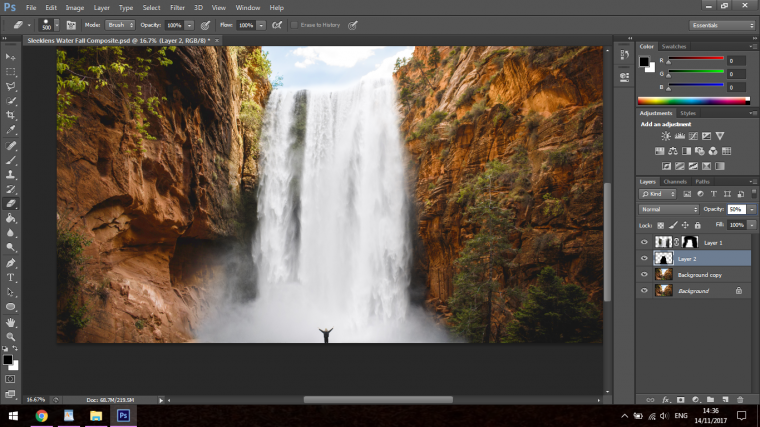Select the Lasso tool

point(10,86)
